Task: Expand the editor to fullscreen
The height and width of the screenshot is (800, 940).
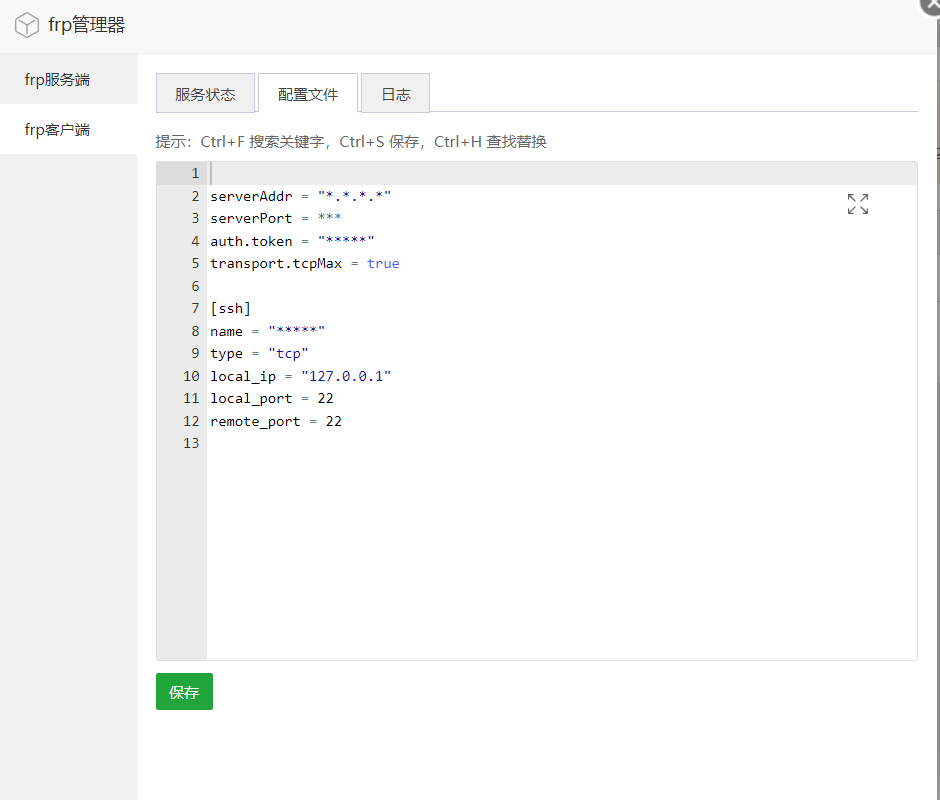Action: point(857,204)
